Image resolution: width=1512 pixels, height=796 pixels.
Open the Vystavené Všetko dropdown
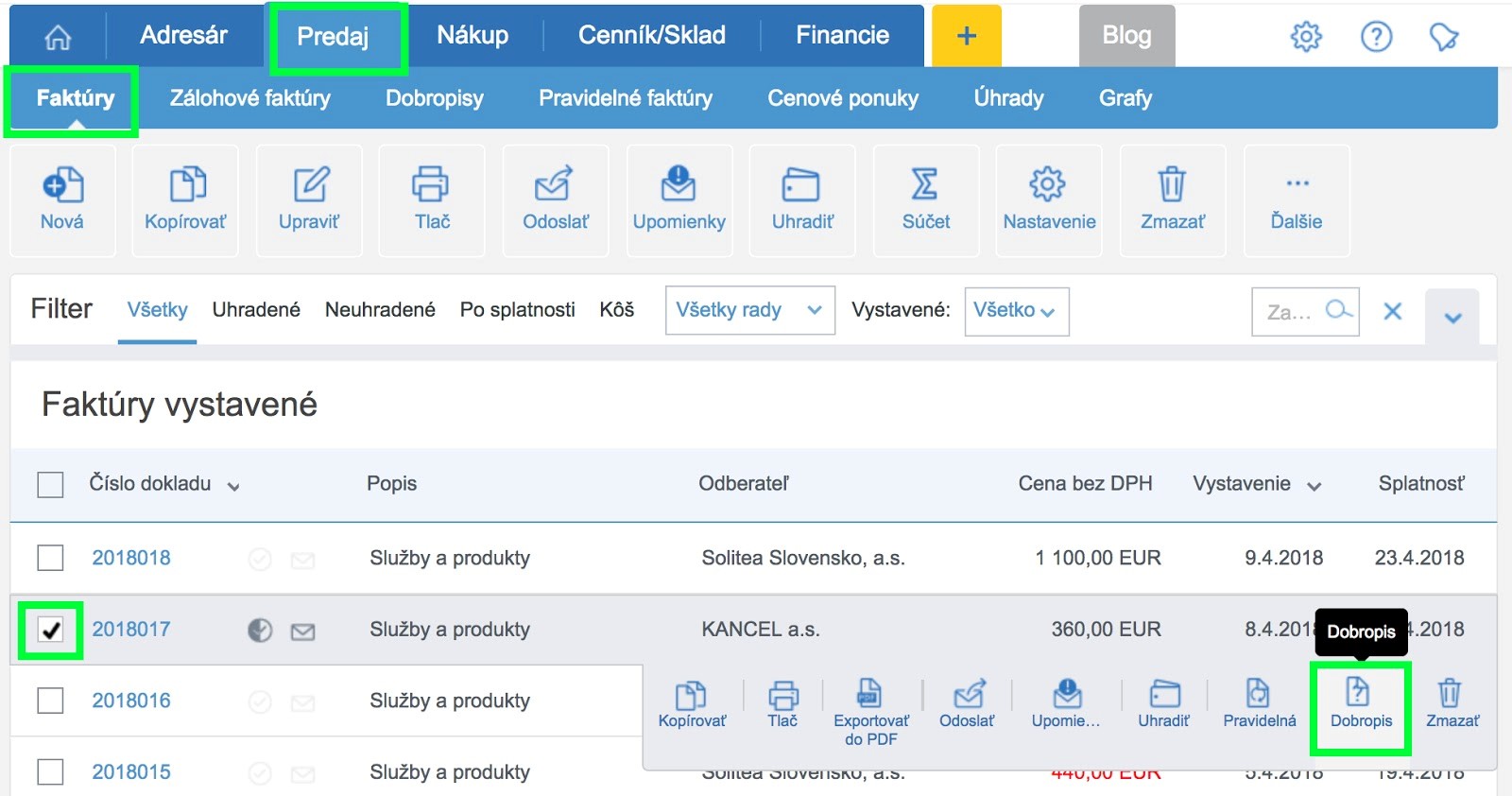[x=1016, y=311]
